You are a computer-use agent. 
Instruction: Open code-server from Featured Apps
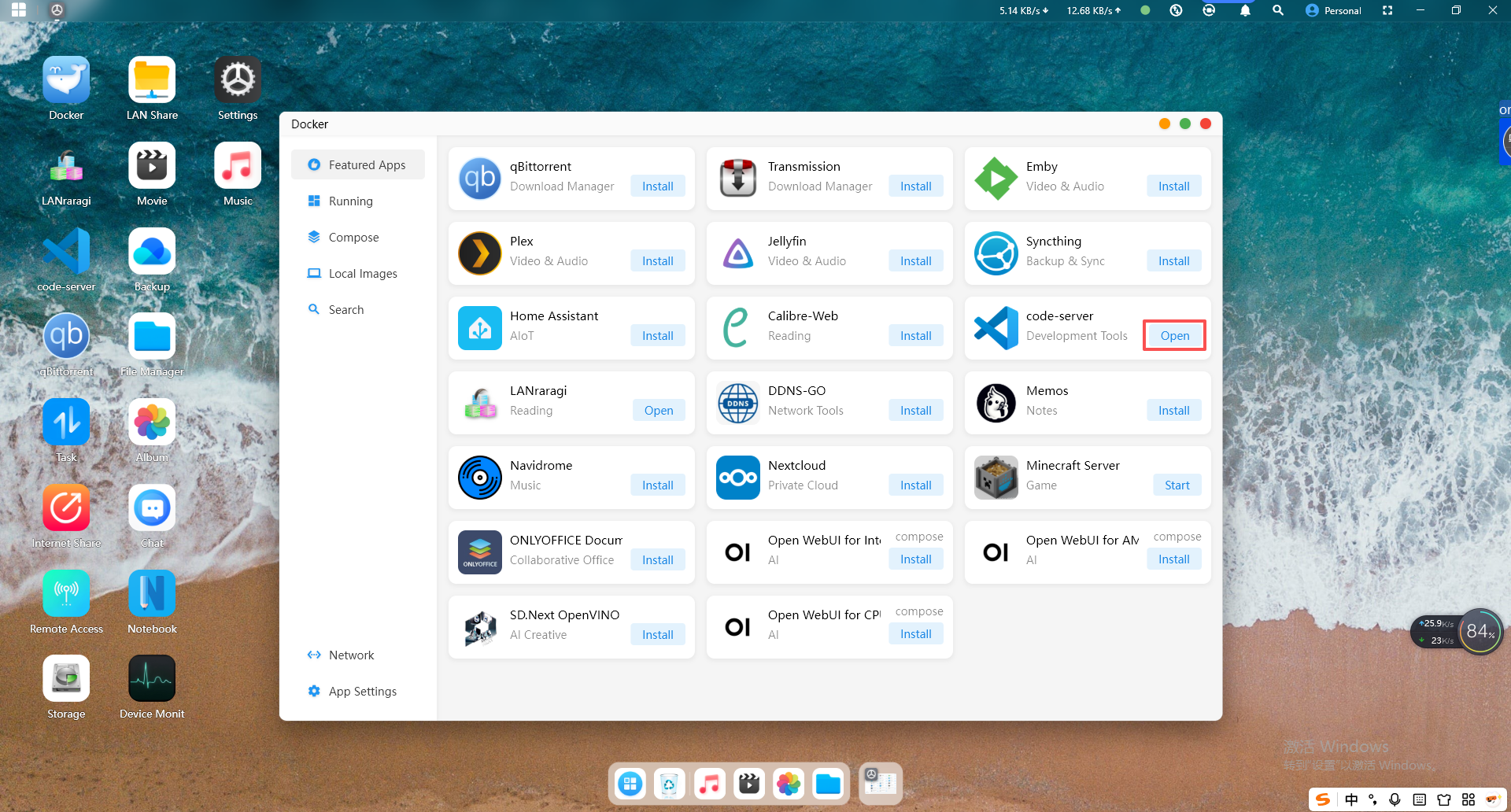coord(1175,336)
